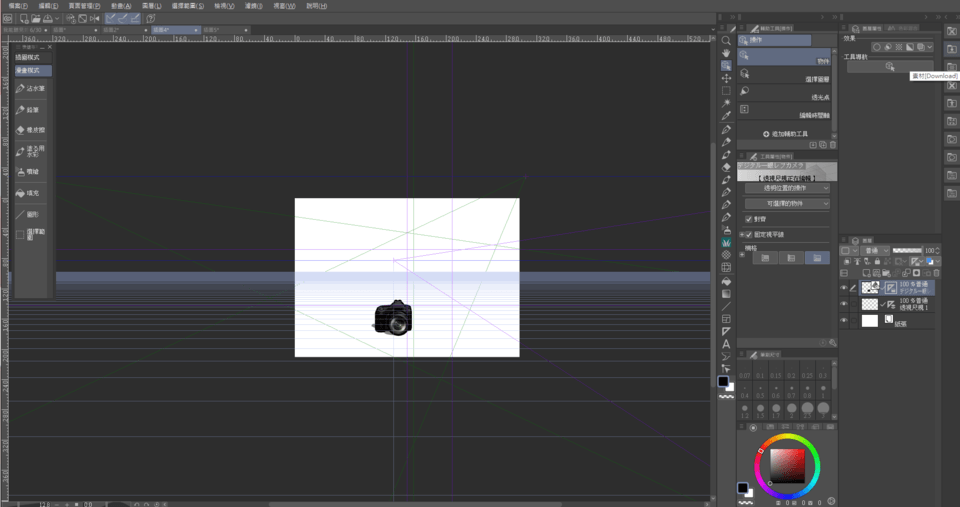
Task: Select the Hand move tool
Action: tap(726, 53)
